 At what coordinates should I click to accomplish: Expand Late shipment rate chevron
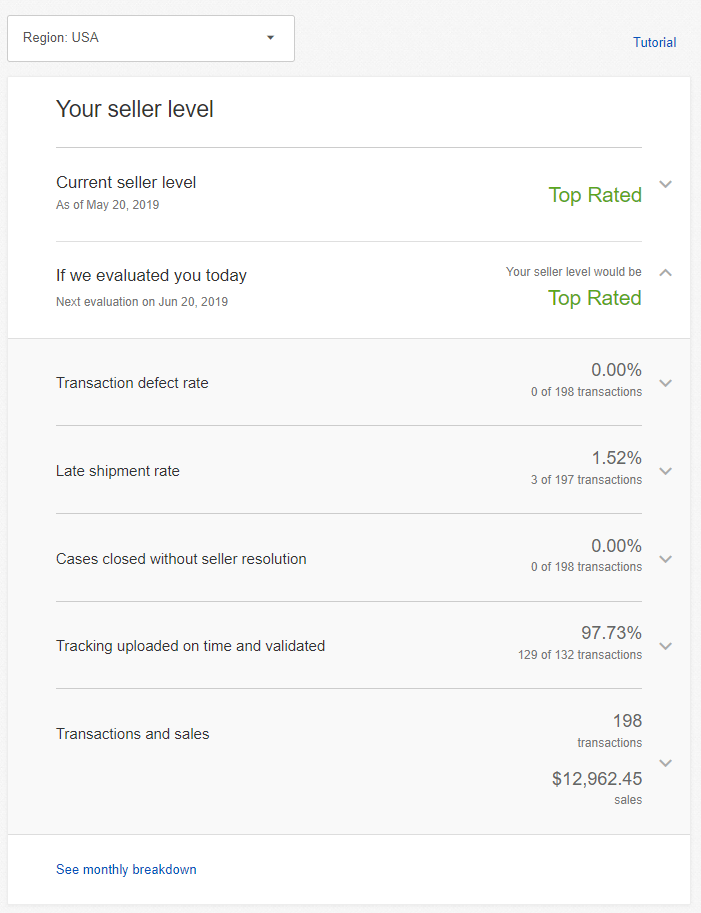pyautogui.click(x=666, y=471)
